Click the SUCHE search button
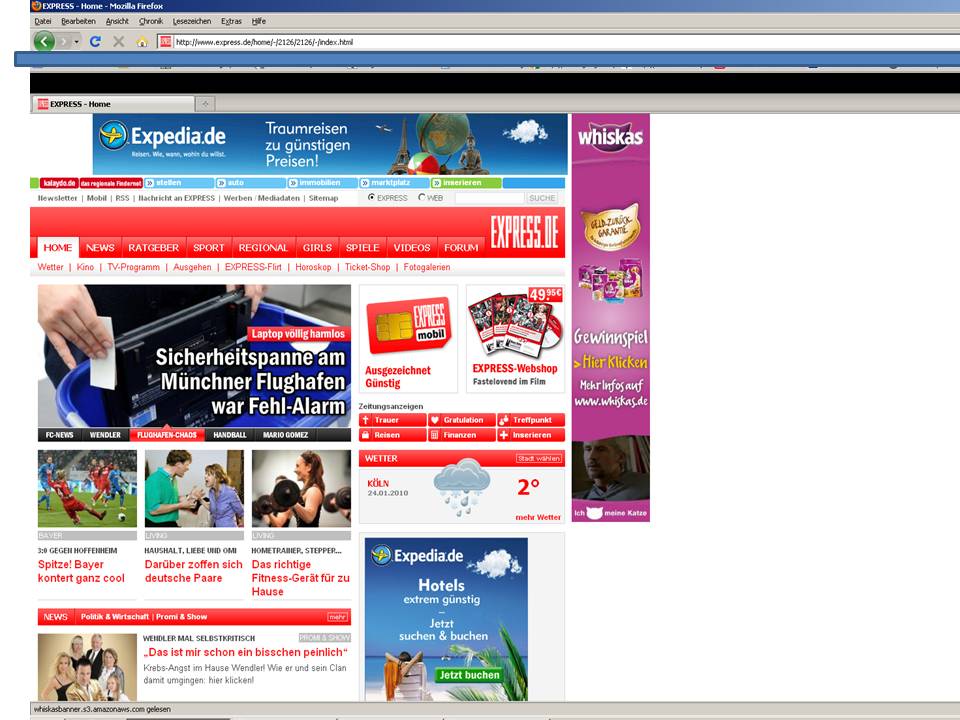Viewport: 960px width, 720px height. [x=542, y=198]
